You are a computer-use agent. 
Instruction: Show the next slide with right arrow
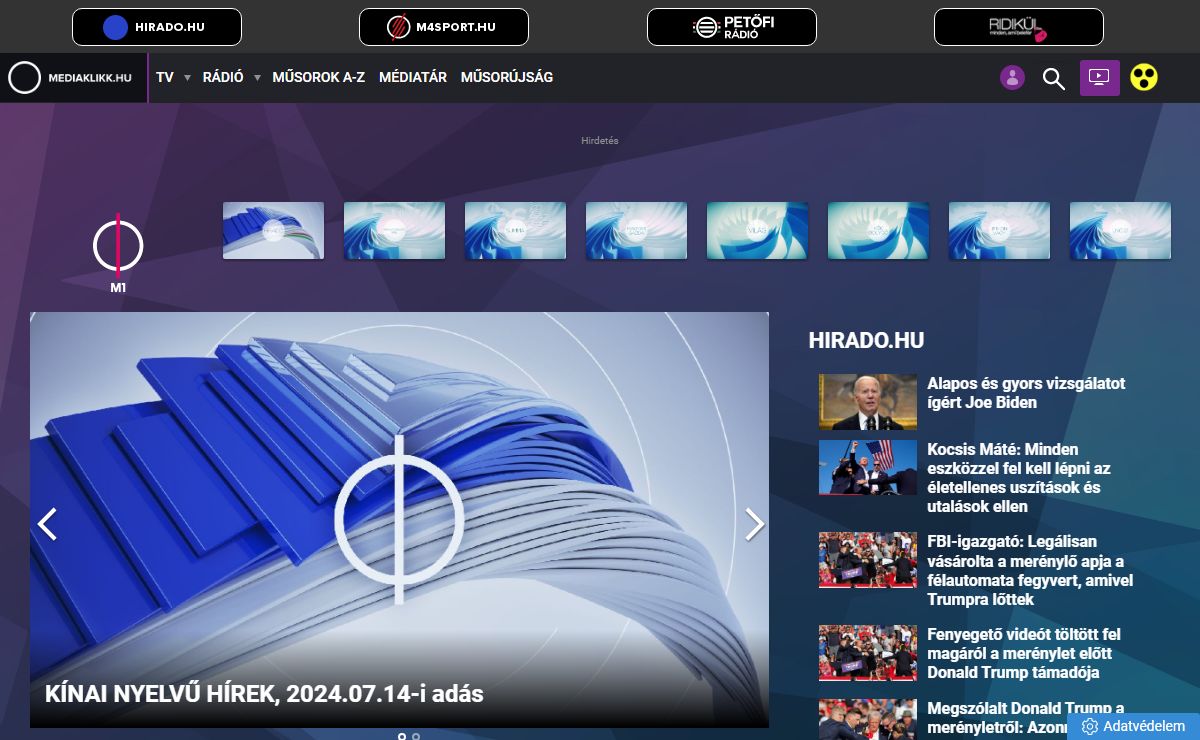(754, 524)
